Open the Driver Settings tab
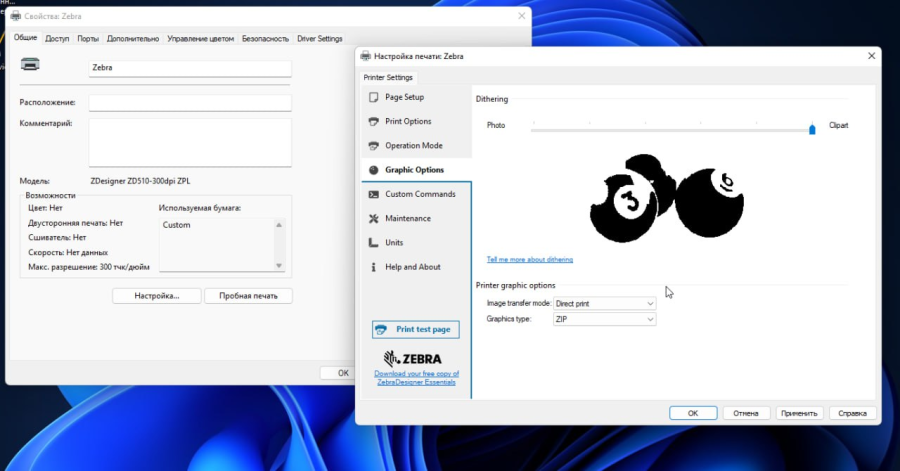900x471 pixels. click(320, 38)
